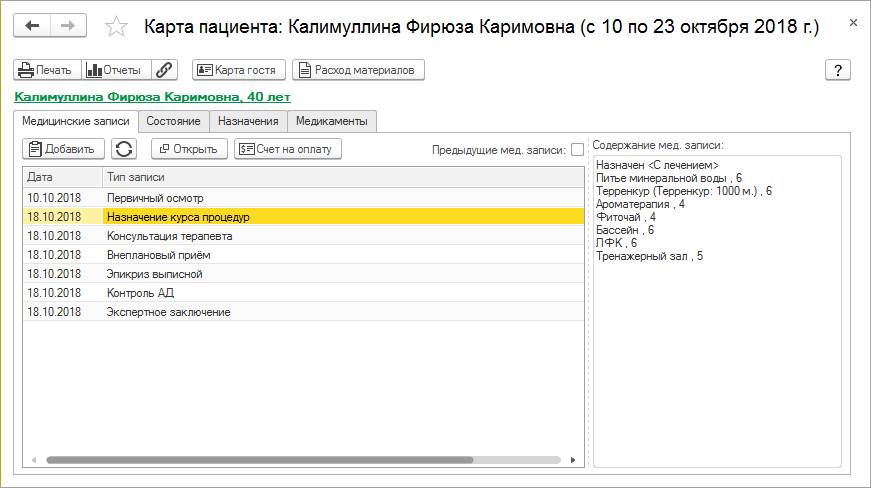
Task: Close the patient card window
Action: point(851,20)
